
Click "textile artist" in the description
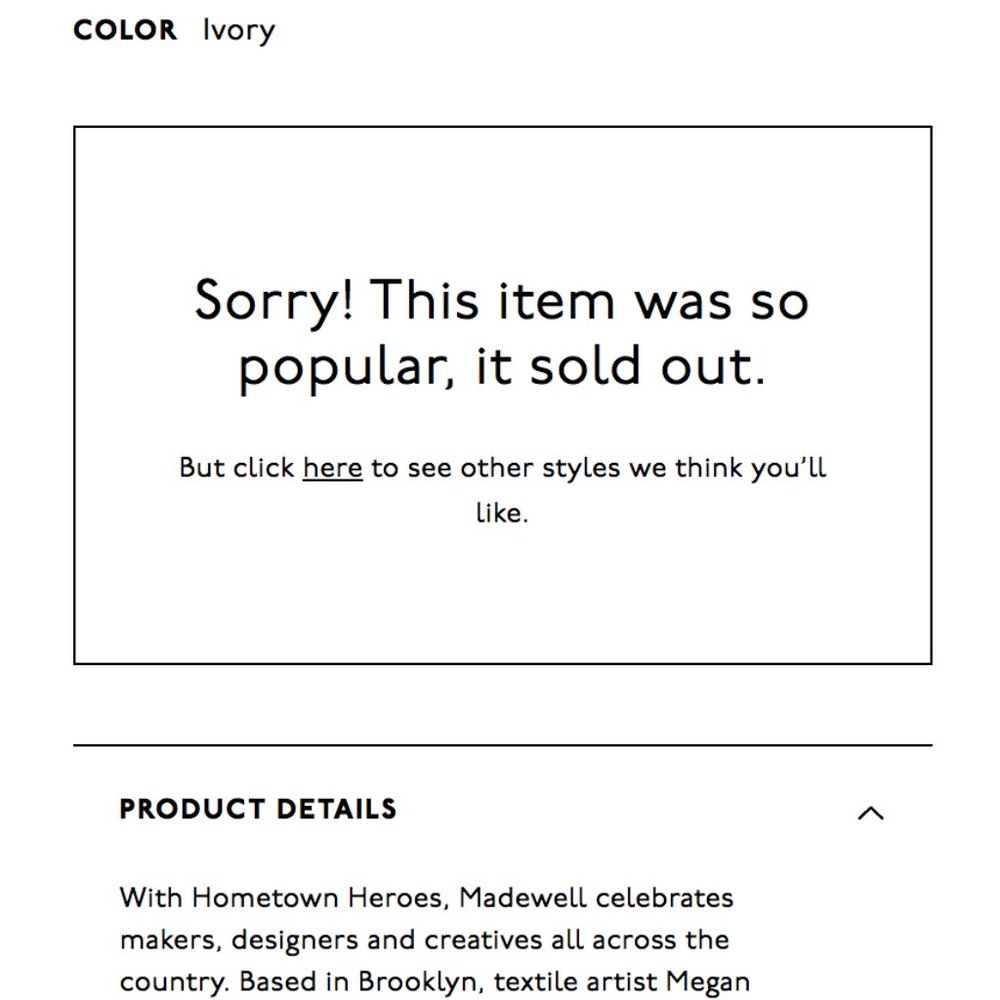click(576, 982)
